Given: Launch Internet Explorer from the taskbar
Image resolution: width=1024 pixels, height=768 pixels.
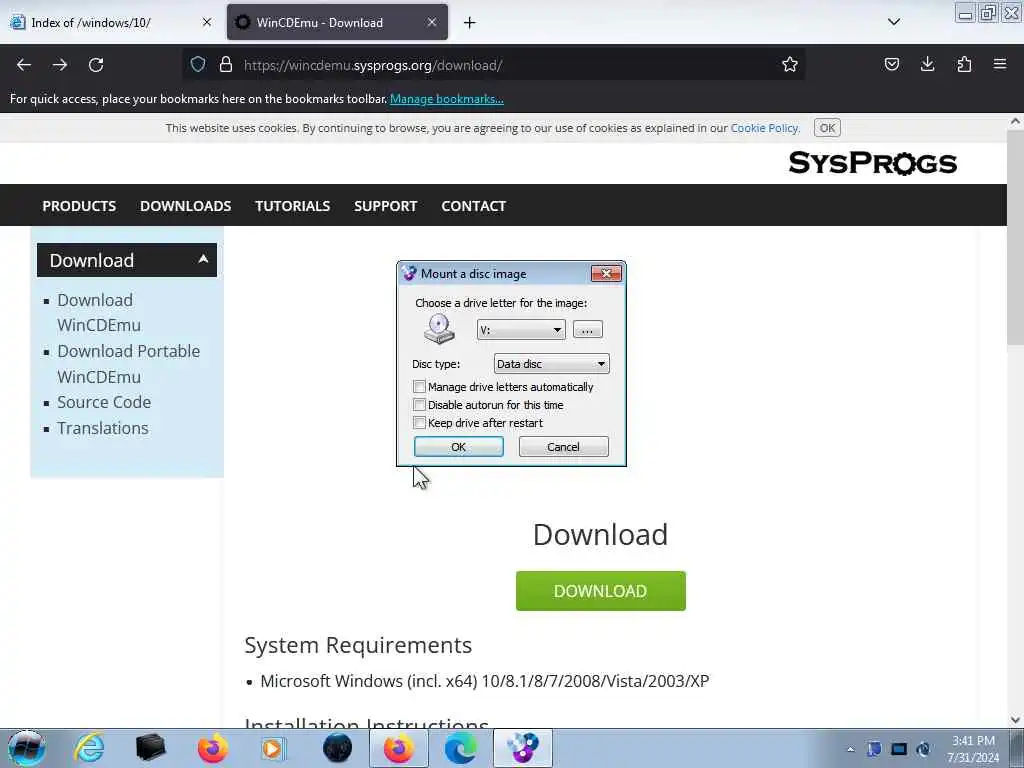Looking at the screenshot, I should pyautogui.click(x=89, y=748).
